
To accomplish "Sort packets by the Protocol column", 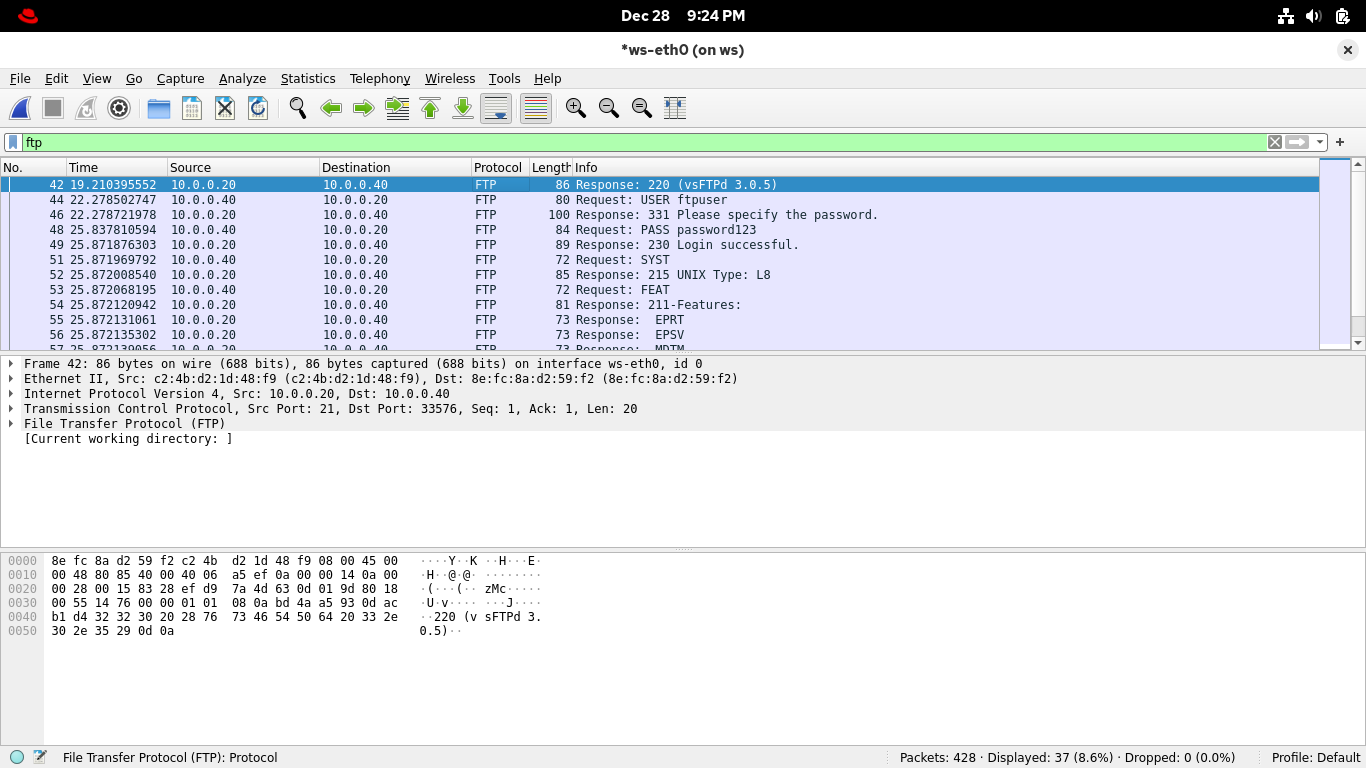I will [x=498, y=167].
